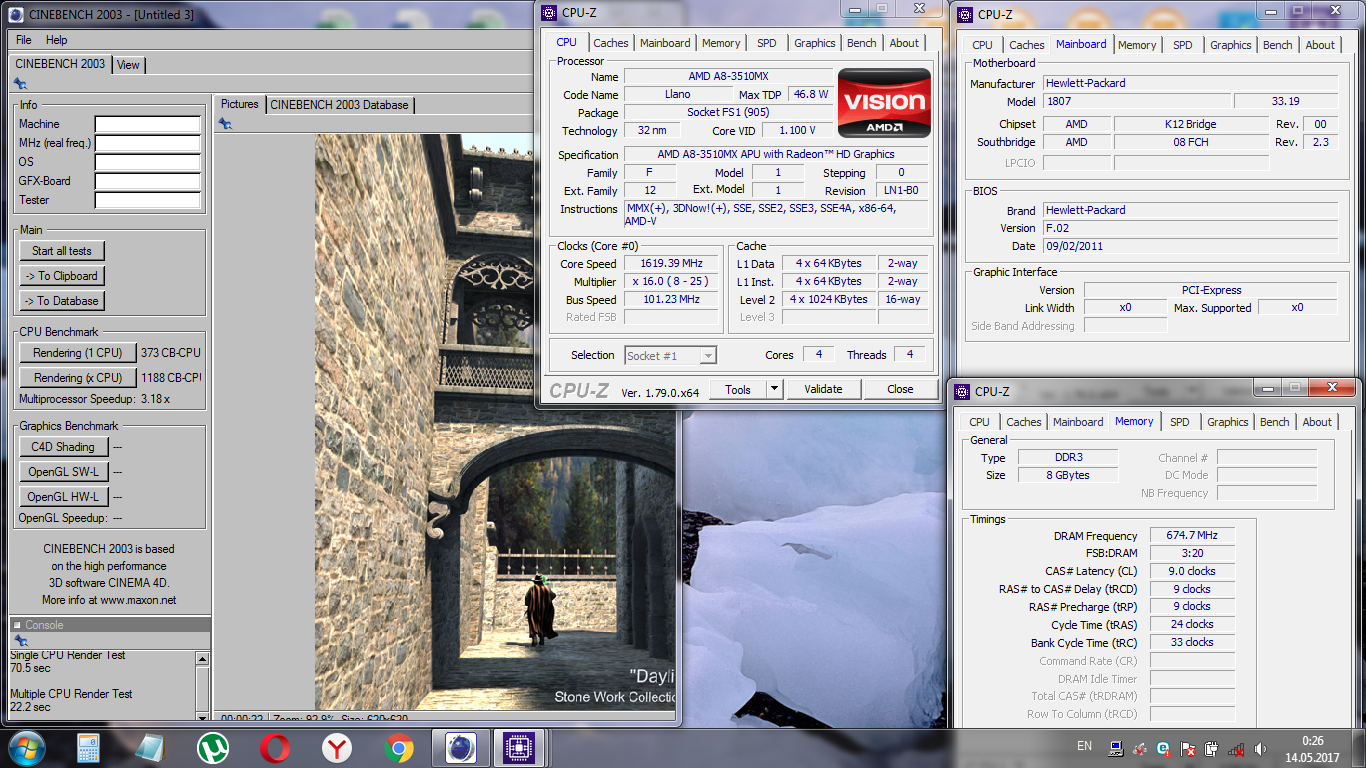Open the Action Center flag tray icon
The width and height of the screenshot is (1366, 768).
[1188, 747]
